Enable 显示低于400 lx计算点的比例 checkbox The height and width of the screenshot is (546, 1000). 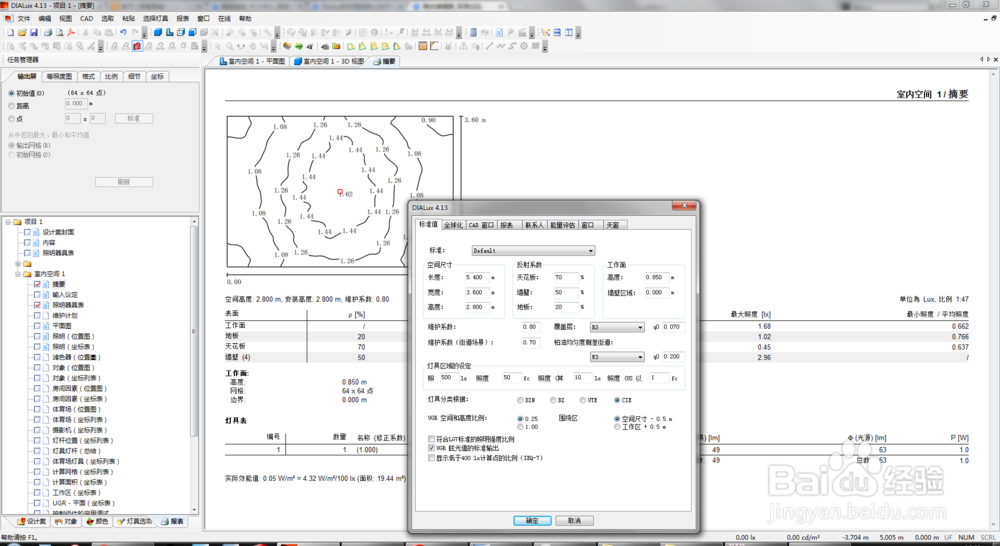pos(432,457)
